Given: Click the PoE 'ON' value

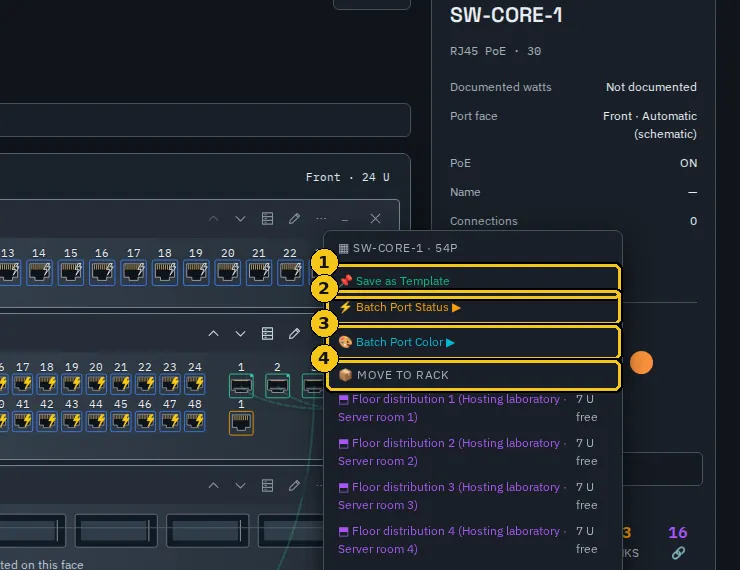Looking at the screenshot, I should [689, 163].
